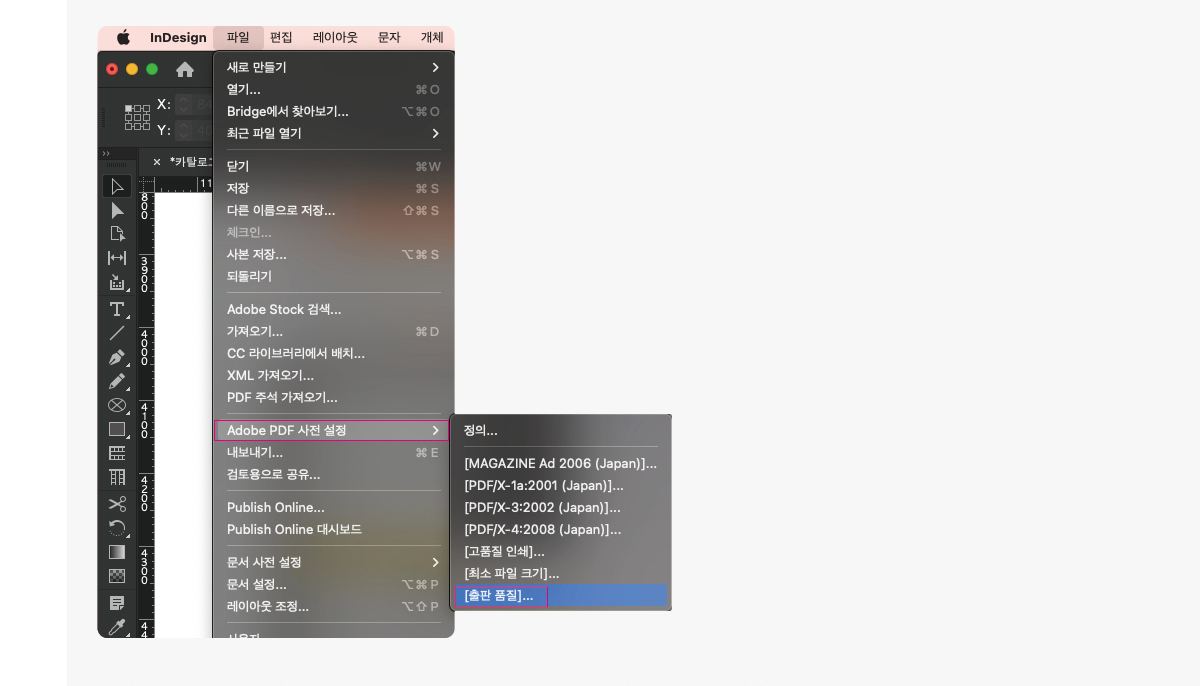This screenshot has width=1200, height=686.
Task: Click the Home screen icon
Action: [185, 69]
